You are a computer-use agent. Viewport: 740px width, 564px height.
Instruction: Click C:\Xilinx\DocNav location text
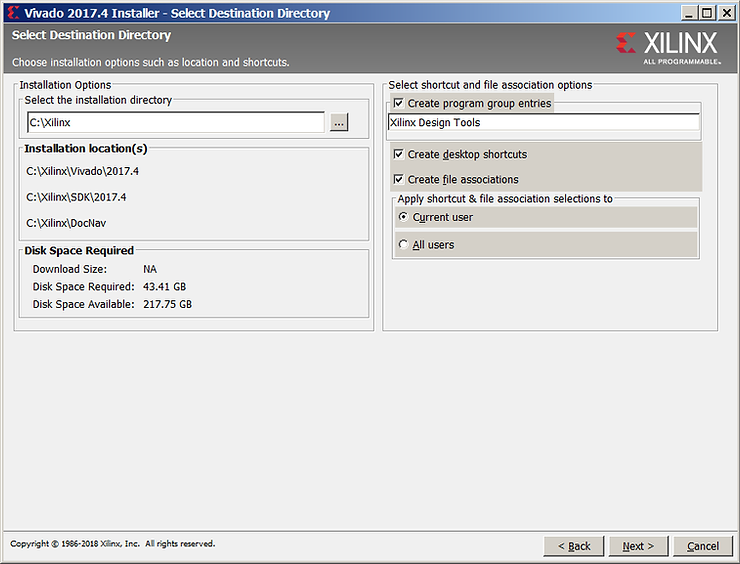(x=66, y=223)
